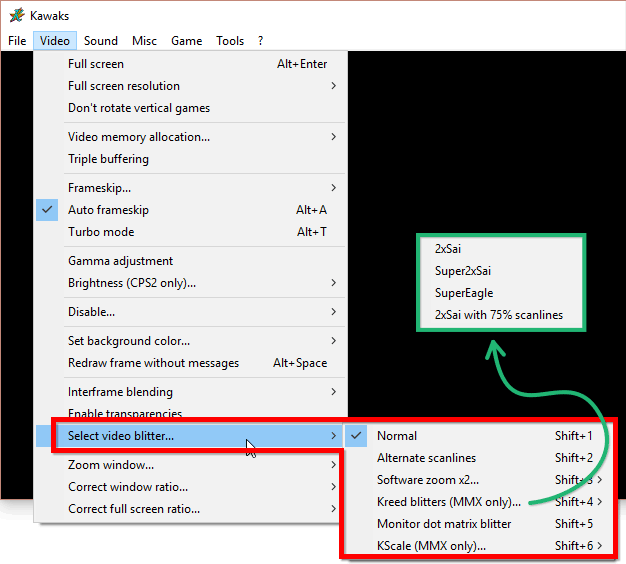This screenshot has width=626, height=564.
Task: Pick Alternate scanlines blitter
Action: click(x=426, y=458)
